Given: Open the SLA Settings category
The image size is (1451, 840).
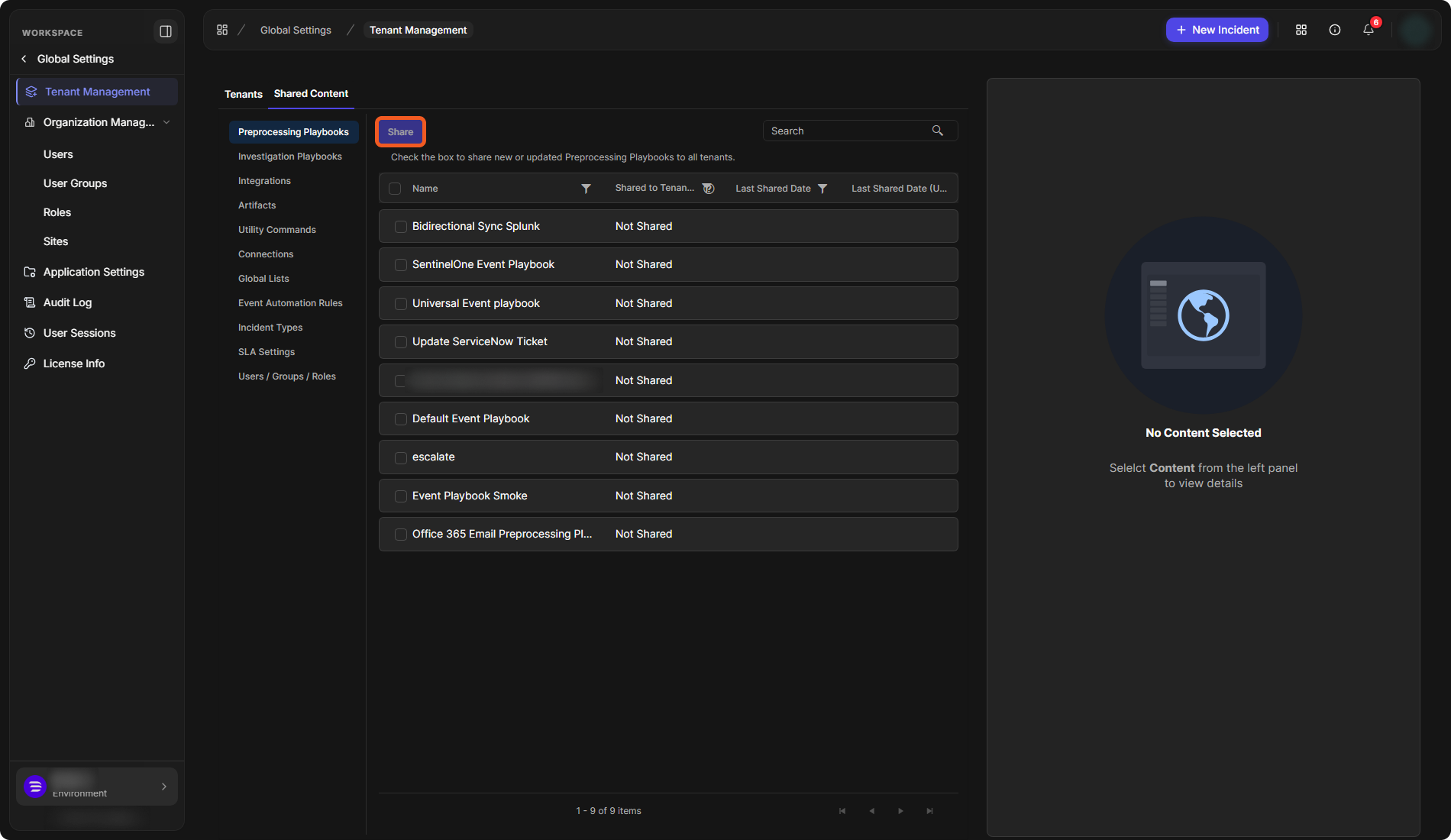Looking at the screenshot, I should pos(267,352).
